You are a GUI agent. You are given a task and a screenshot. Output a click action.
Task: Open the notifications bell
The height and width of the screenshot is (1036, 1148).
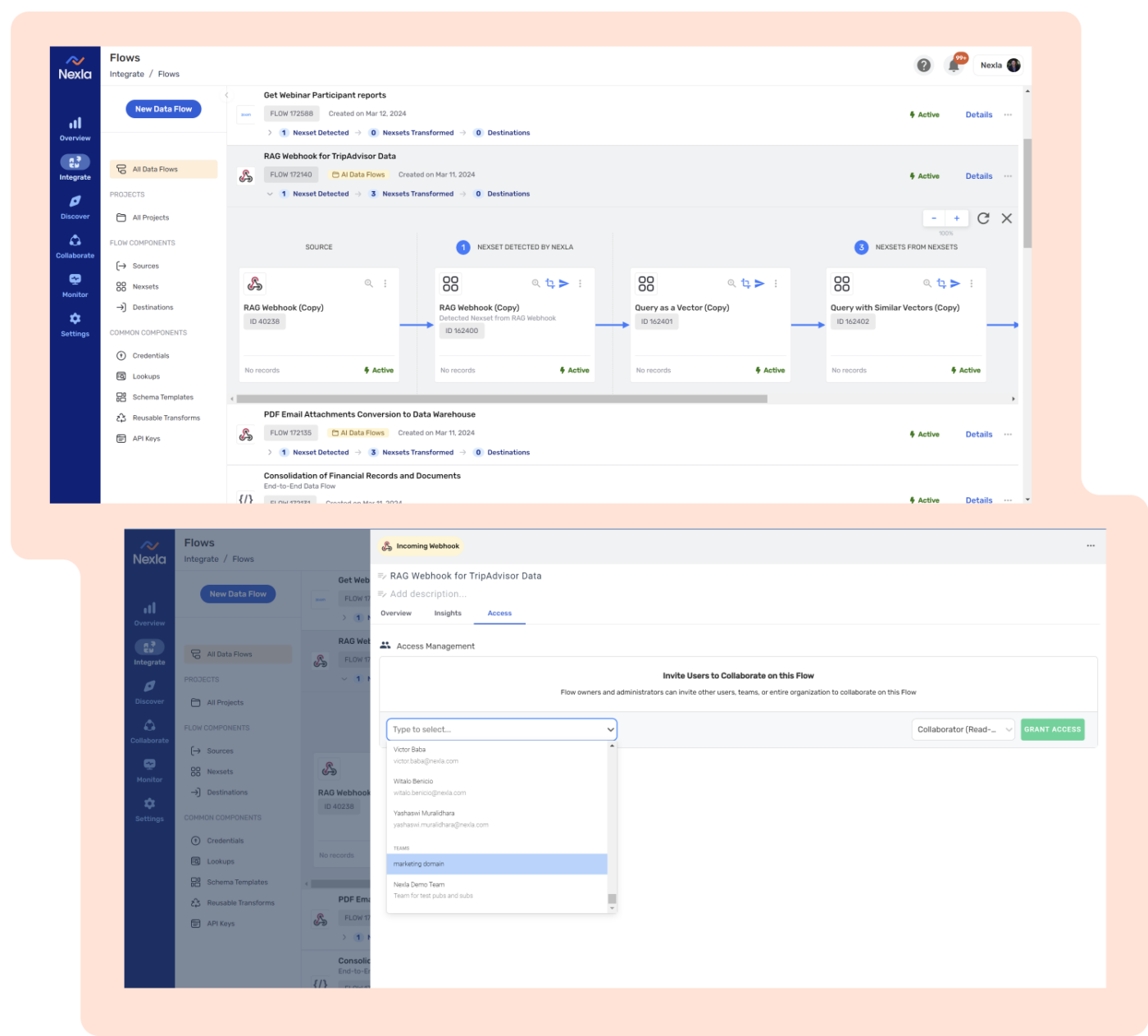[x=954, y=64]
